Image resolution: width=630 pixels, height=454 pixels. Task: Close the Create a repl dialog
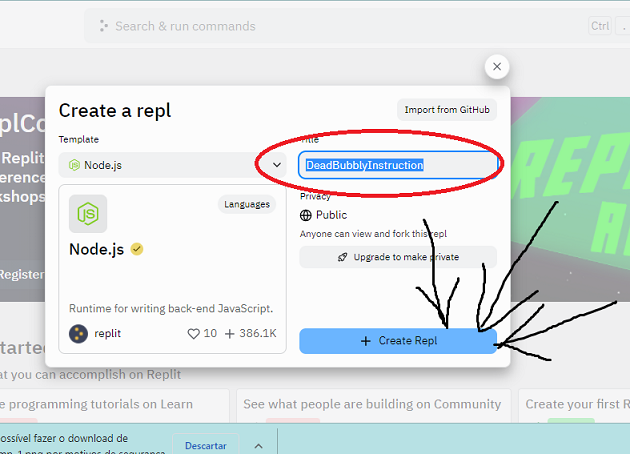497,67
